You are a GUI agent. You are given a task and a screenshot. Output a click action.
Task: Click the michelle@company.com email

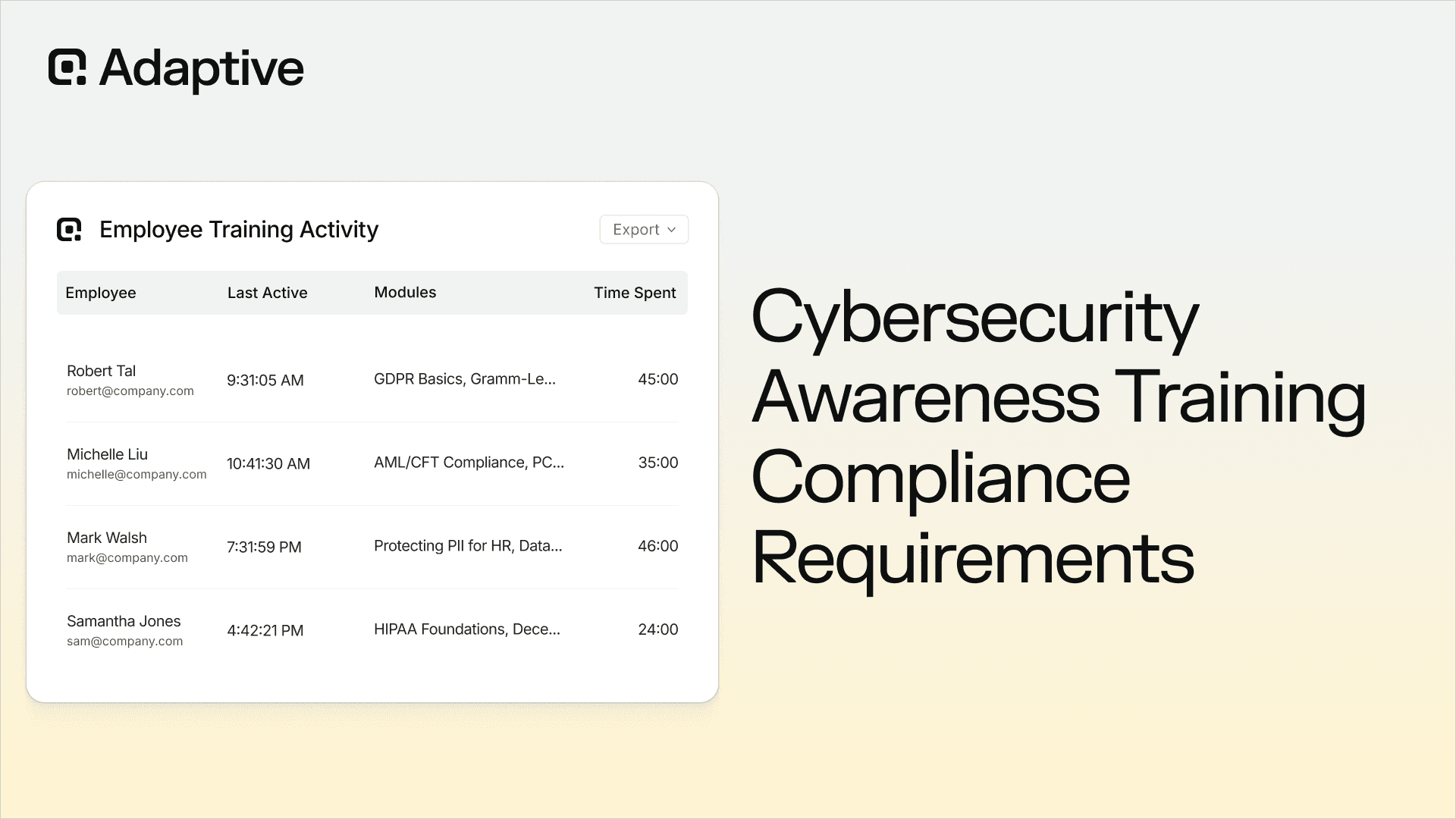(136, 475)
